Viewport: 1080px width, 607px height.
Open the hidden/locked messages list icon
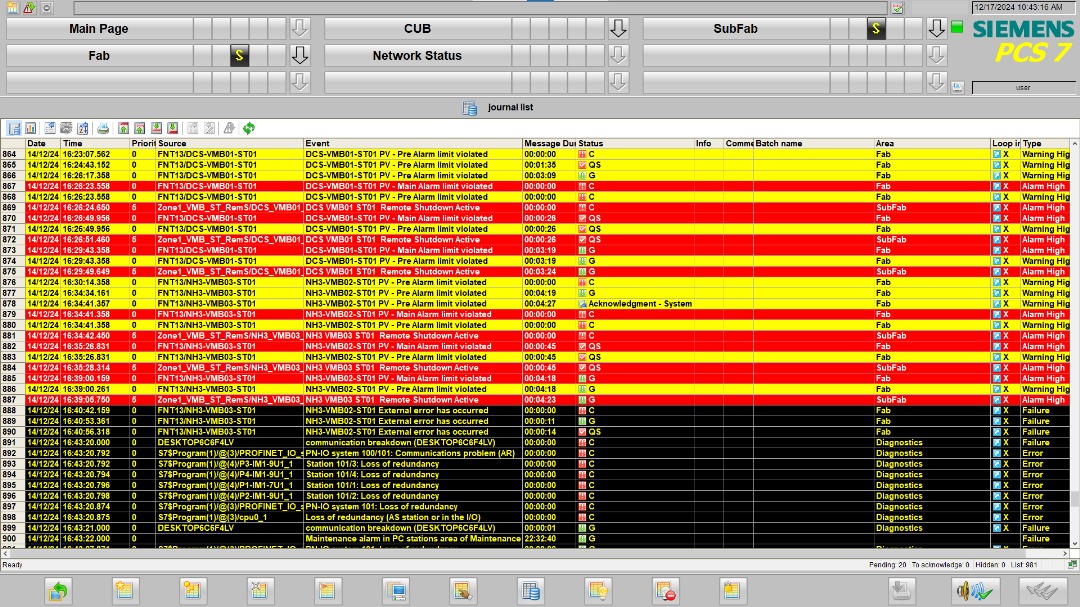pyautogui.click(x=665, y=590)
